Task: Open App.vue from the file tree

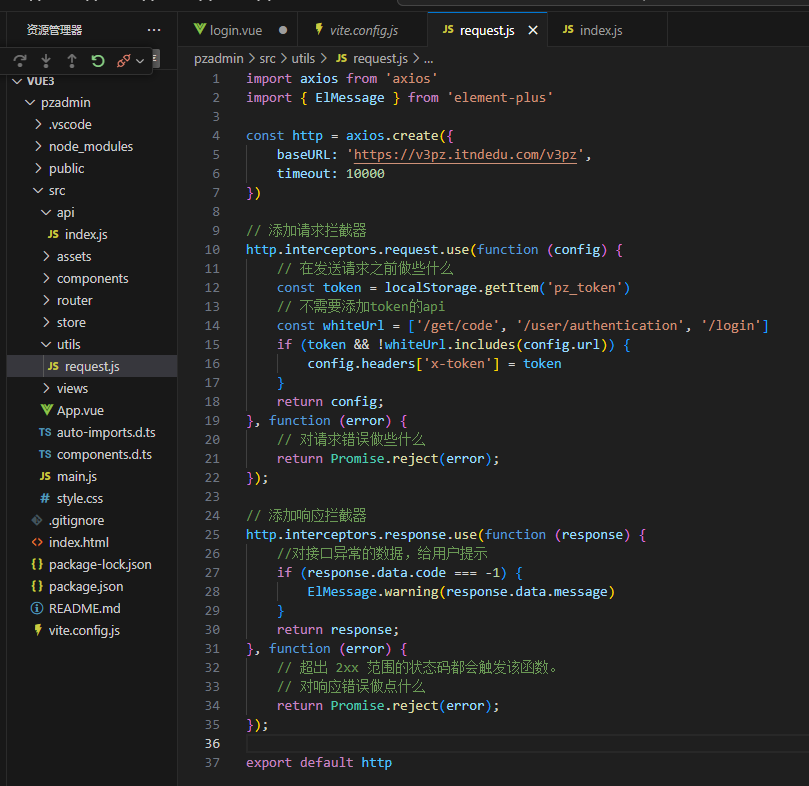Action: (80, 410)
